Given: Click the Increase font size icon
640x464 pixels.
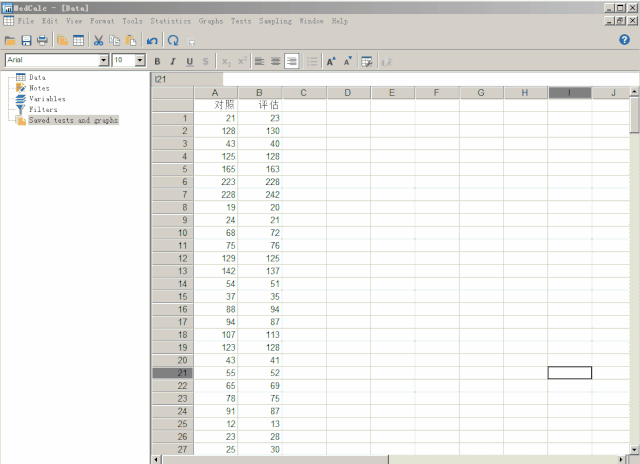Looking at the screenshot, I should point(331,61).
